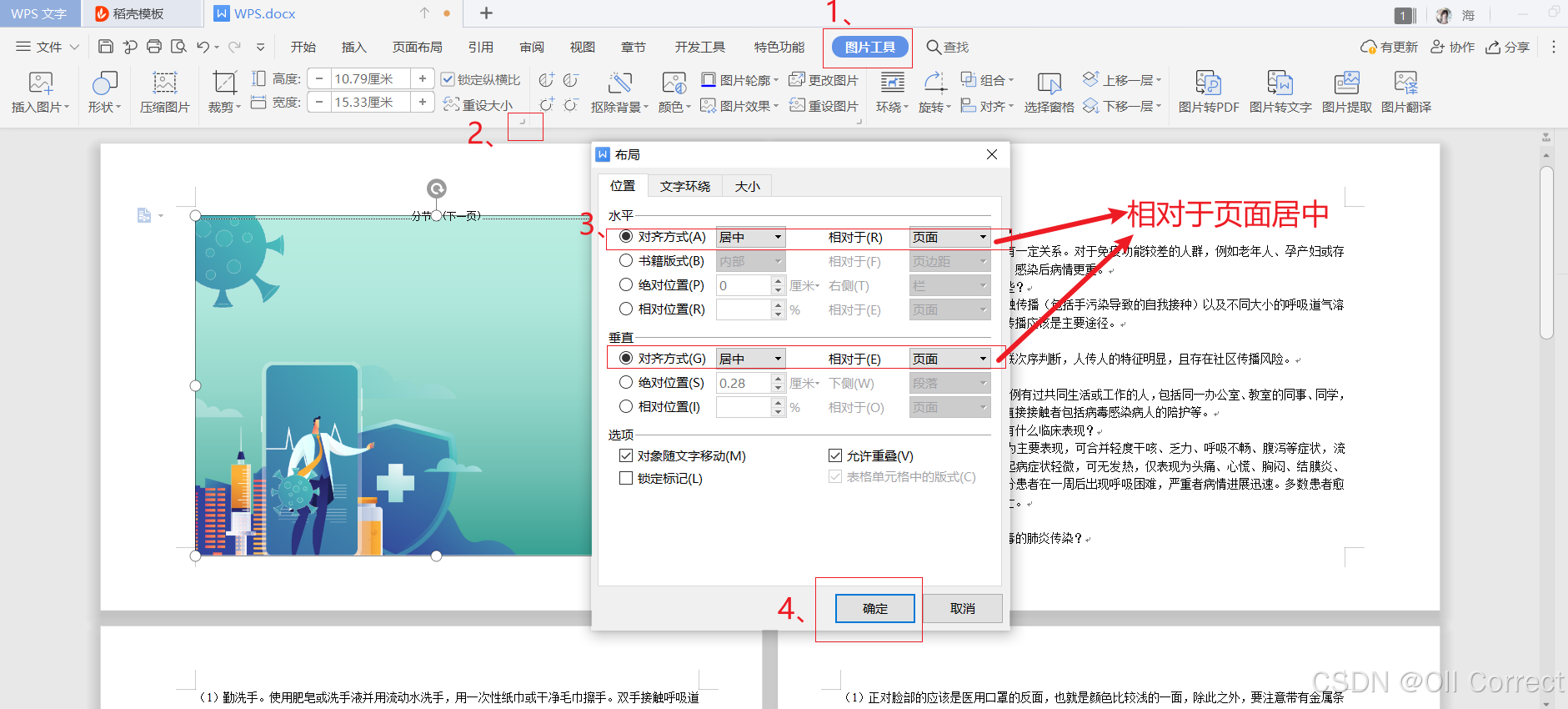Click the layout options icon beside the picture
Viewport: 1568px width, 709px height.
144,215
